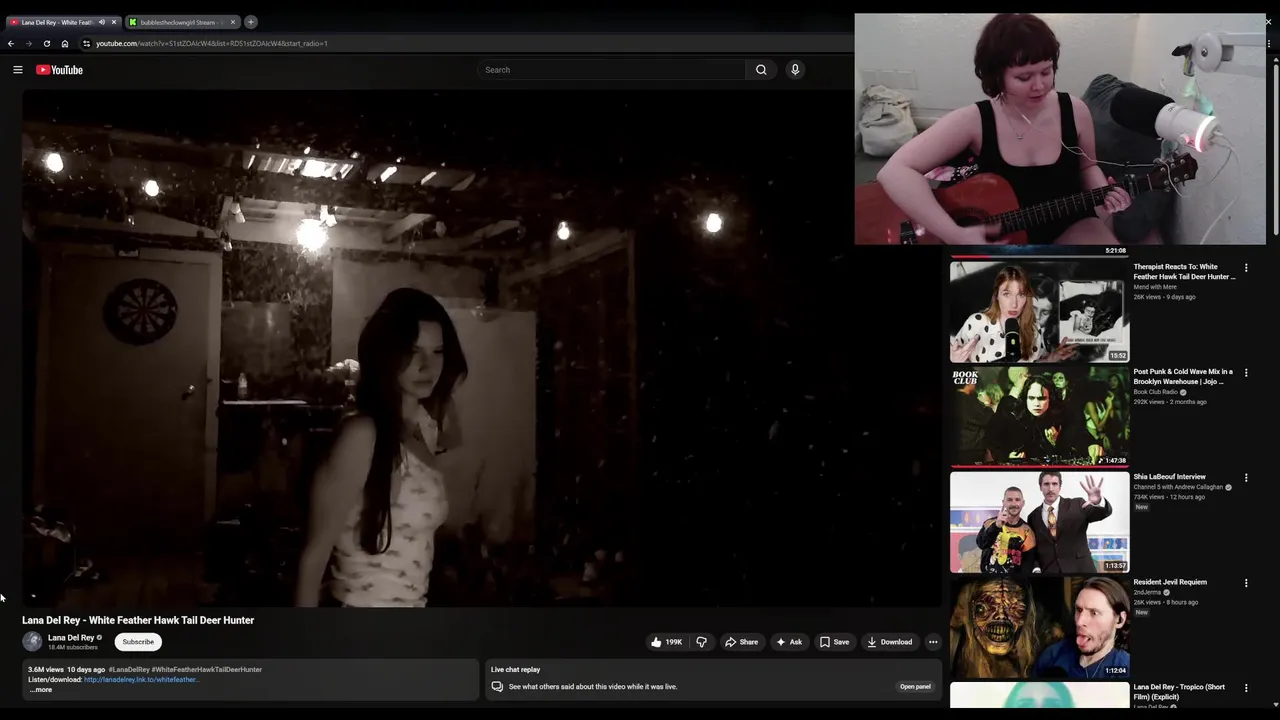Image resolution: width=1280 pixels, height=720 pixels.
Task: Close the bubblestheclowngirl Stream tab
Action: tap(233, 22)
